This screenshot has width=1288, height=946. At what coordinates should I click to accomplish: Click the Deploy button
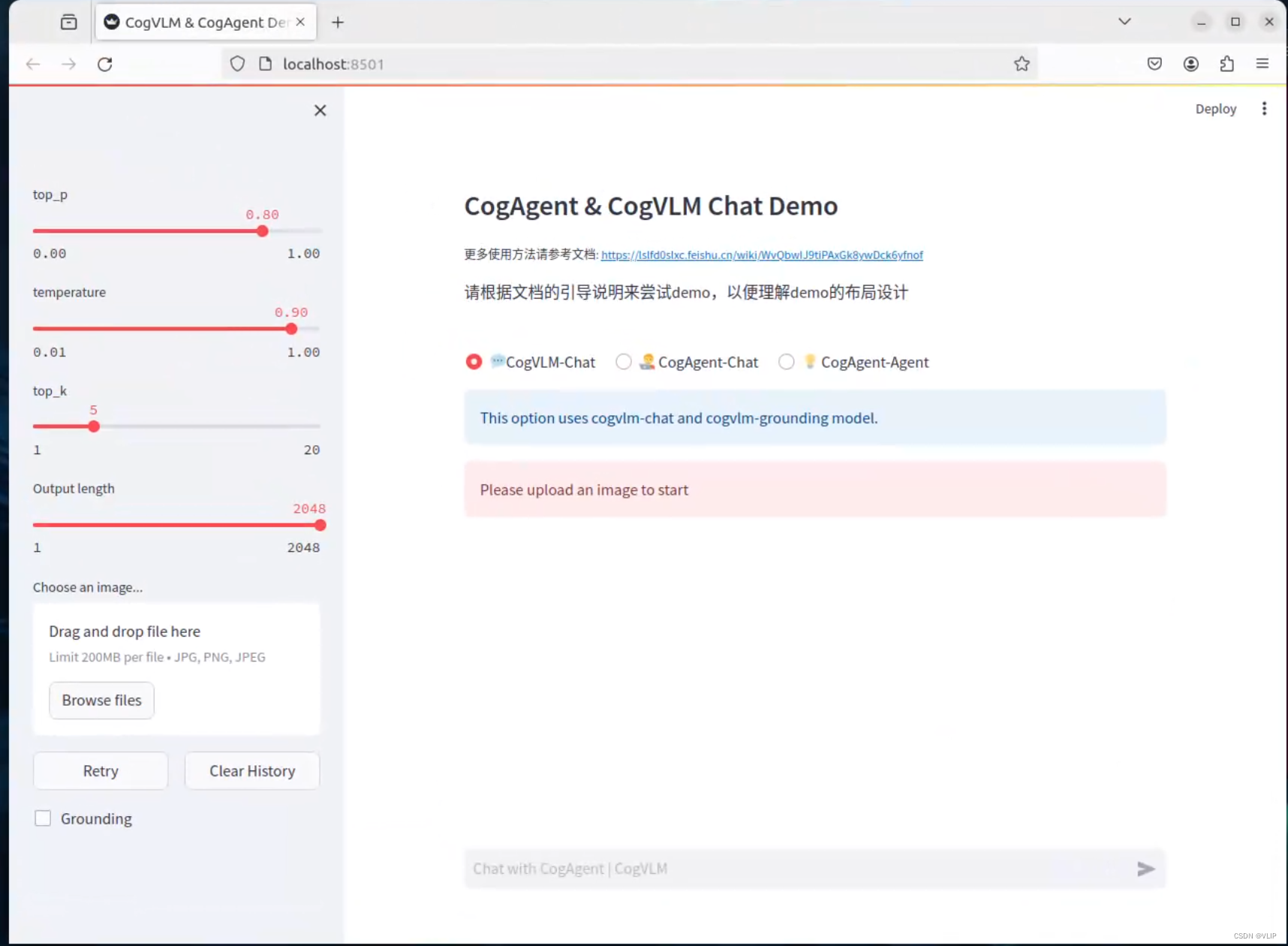1215,109
